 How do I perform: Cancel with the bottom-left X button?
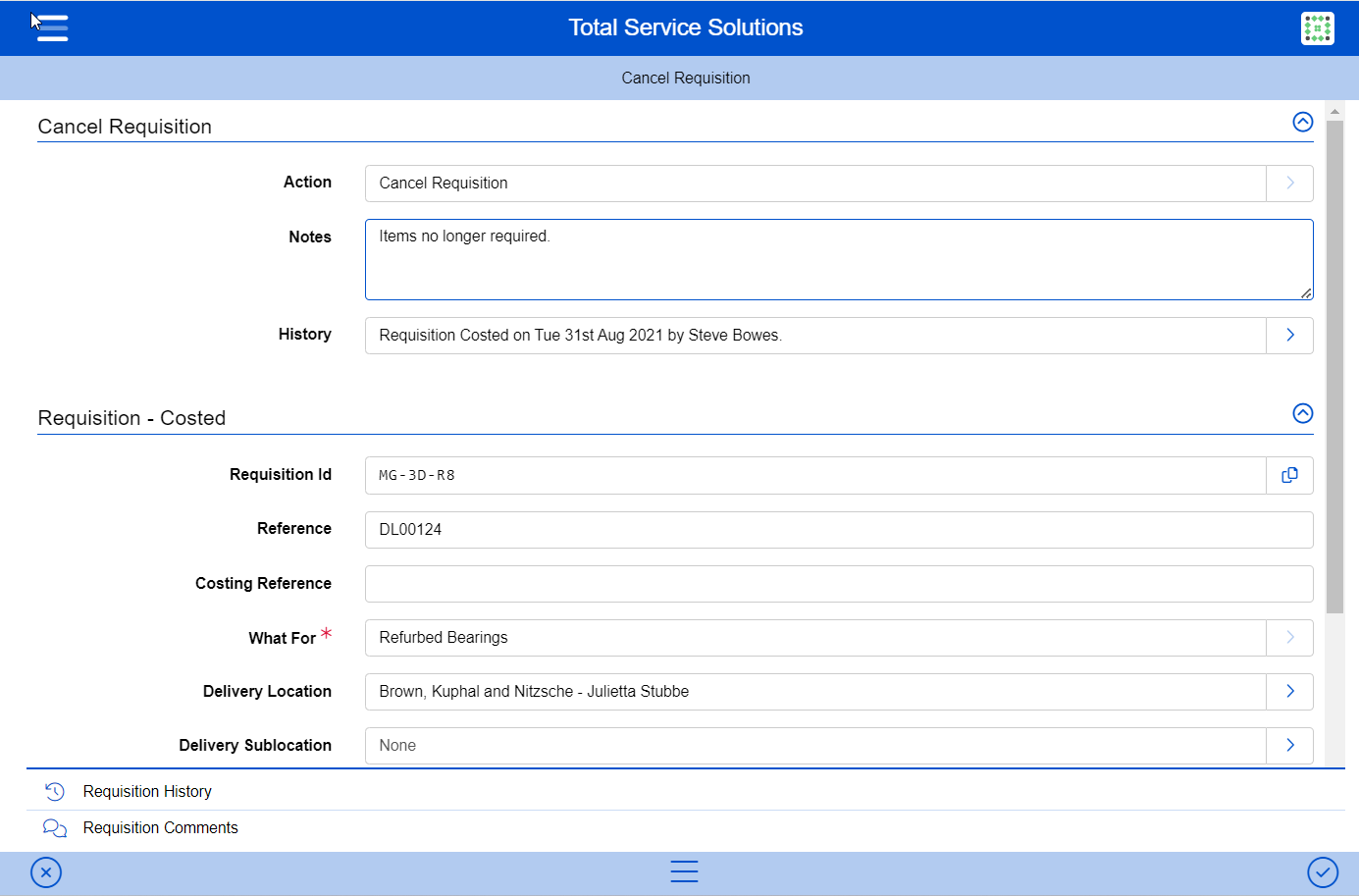(46, 872)
